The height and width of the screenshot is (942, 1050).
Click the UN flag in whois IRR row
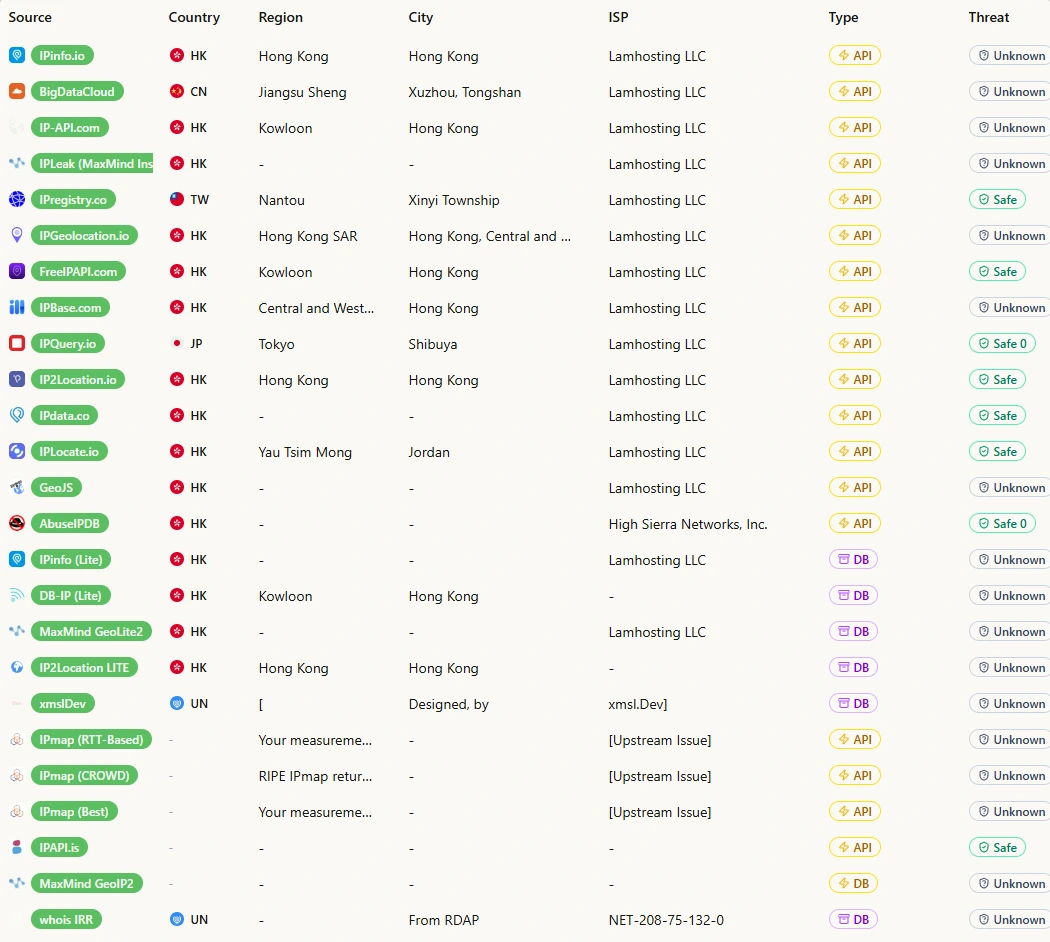point(177,919)
